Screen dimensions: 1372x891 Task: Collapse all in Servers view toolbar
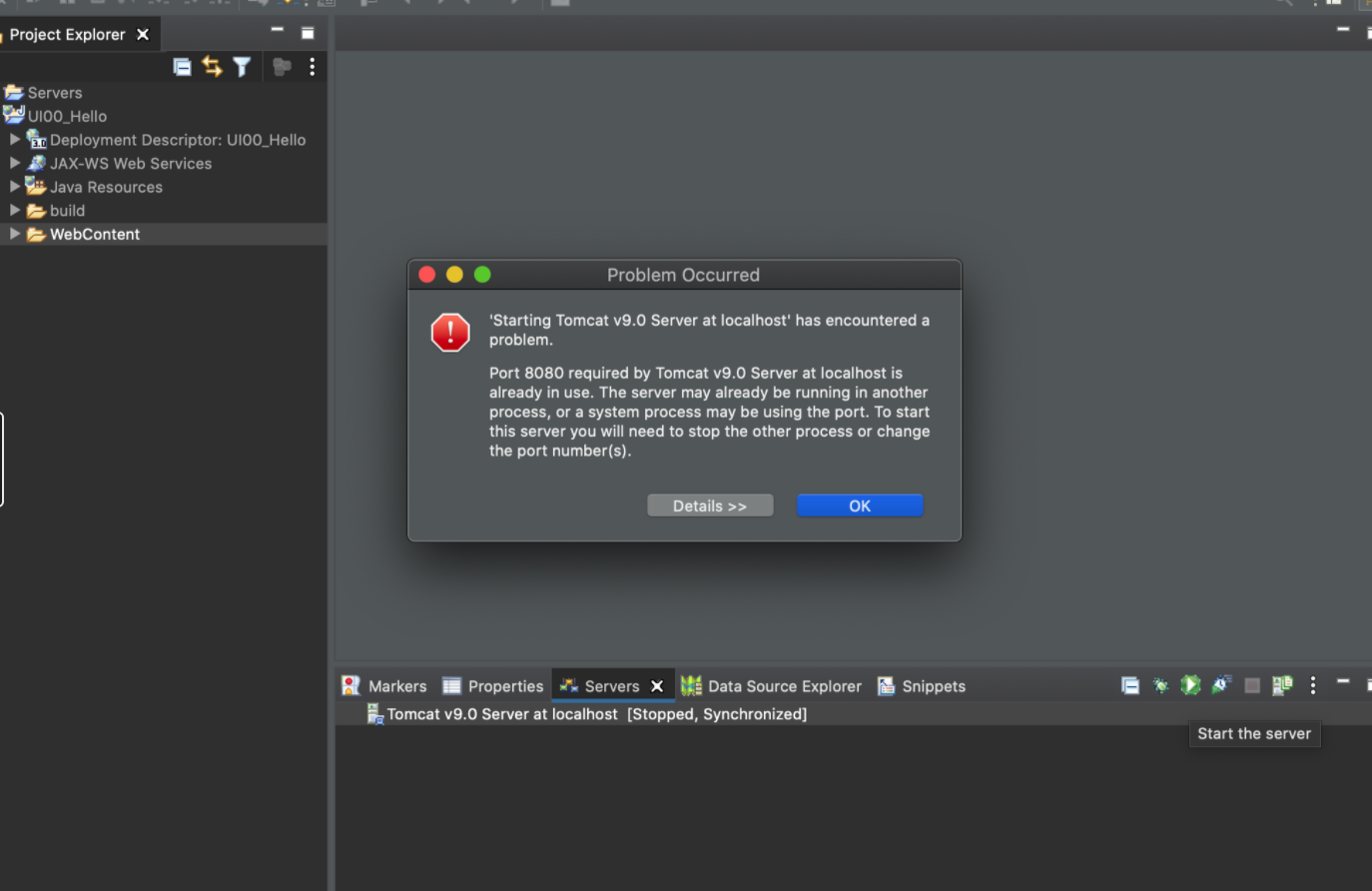point(1130,685)
